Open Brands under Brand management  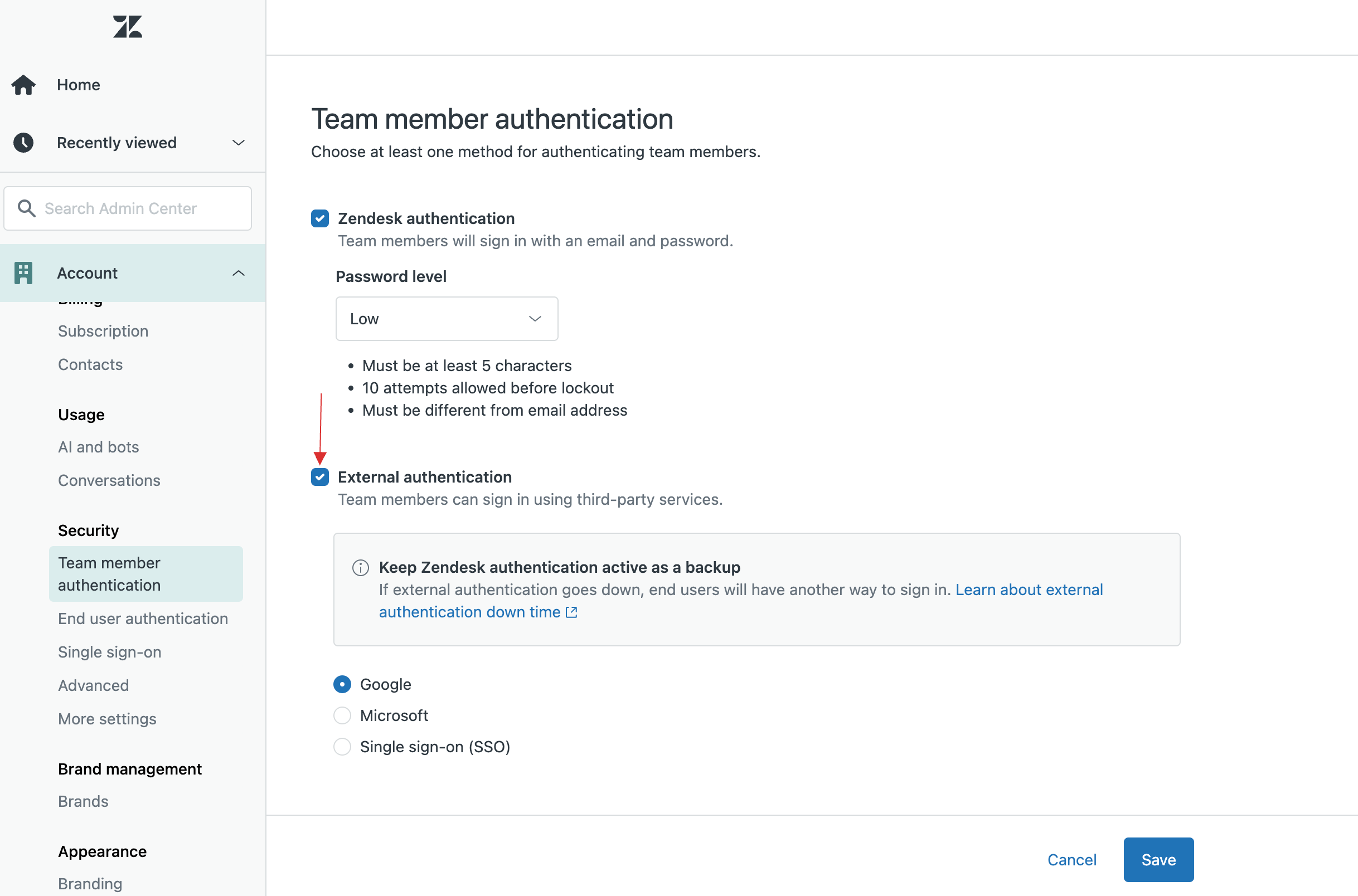(x=84, y=801)
